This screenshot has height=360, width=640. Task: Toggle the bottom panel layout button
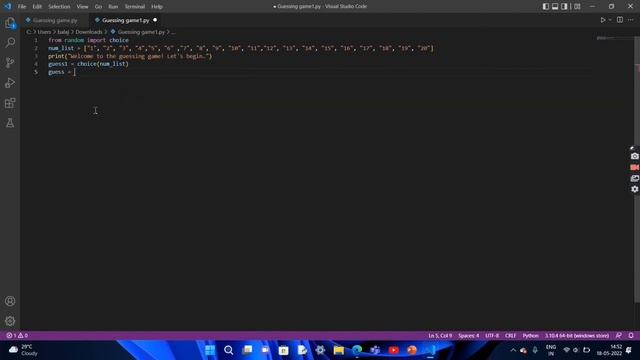click(x=555, y=7)
